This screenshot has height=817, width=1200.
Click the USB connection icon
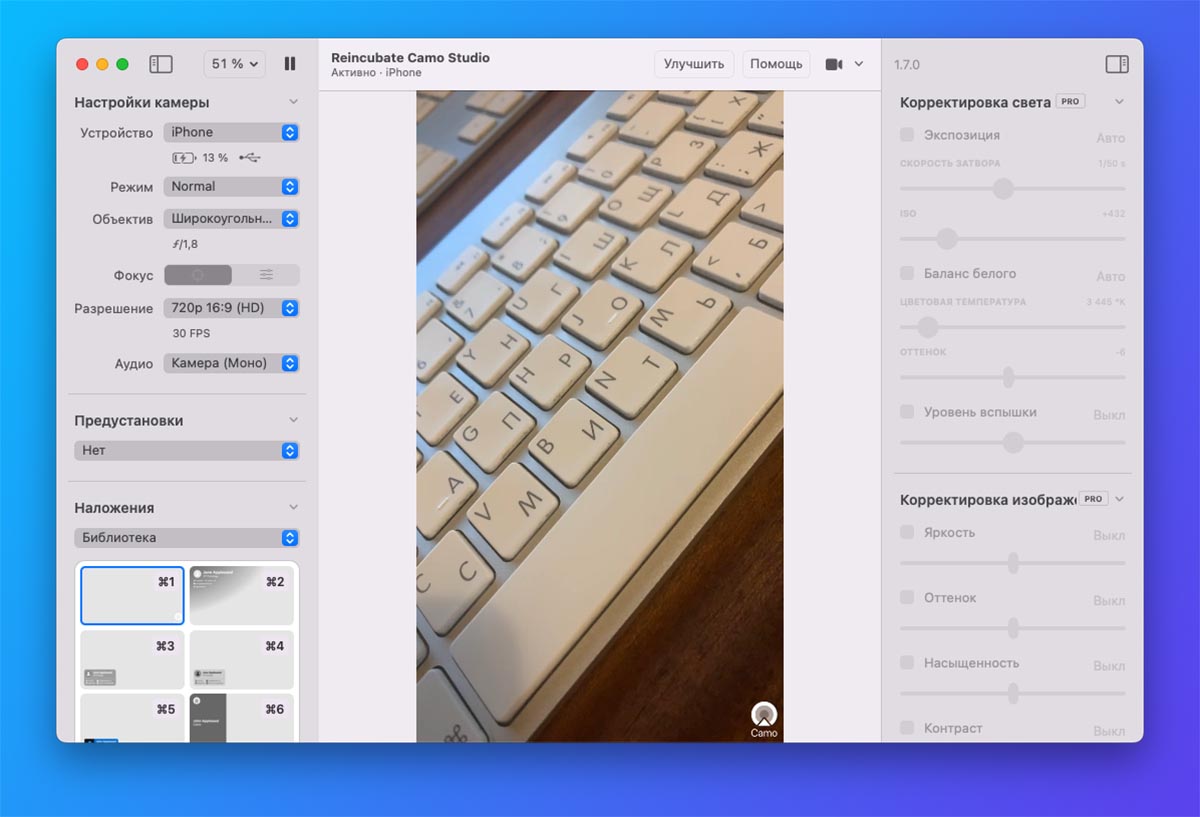250,158
